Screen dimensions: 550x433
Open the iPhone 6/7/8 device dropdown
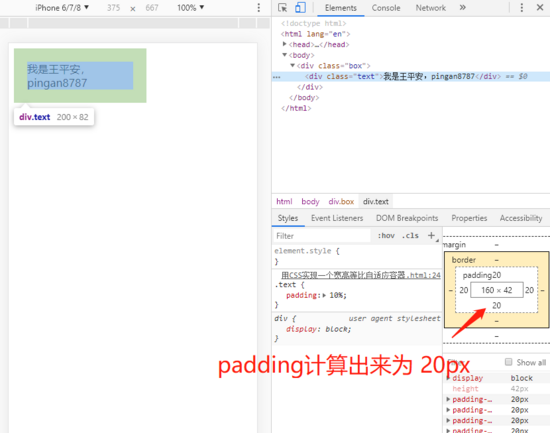tap(62, 8)
